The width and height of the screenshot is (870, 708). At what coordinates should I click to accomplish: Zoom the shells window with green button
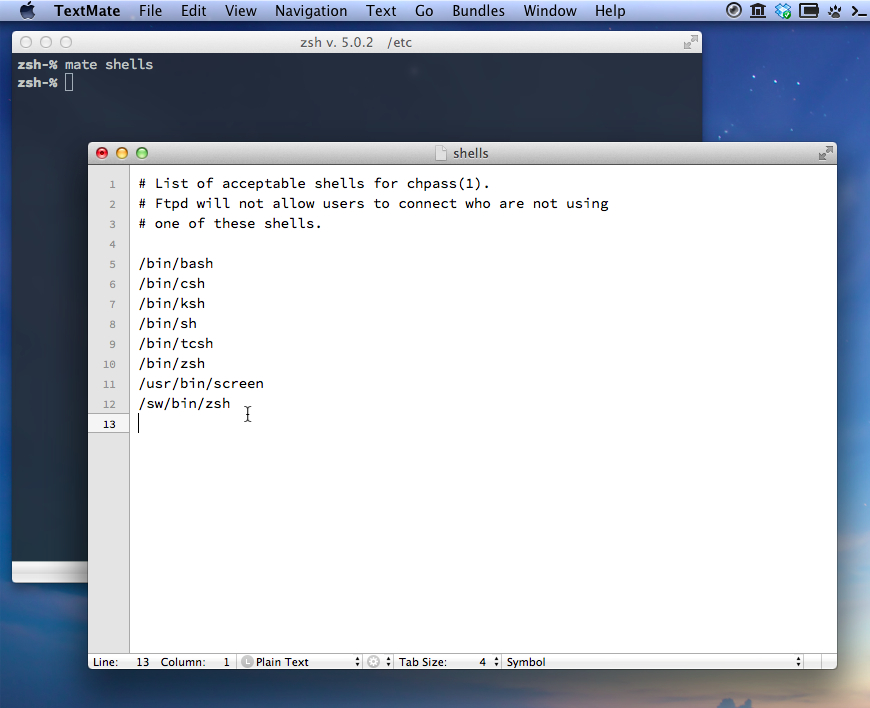click(x=142, y=153)
